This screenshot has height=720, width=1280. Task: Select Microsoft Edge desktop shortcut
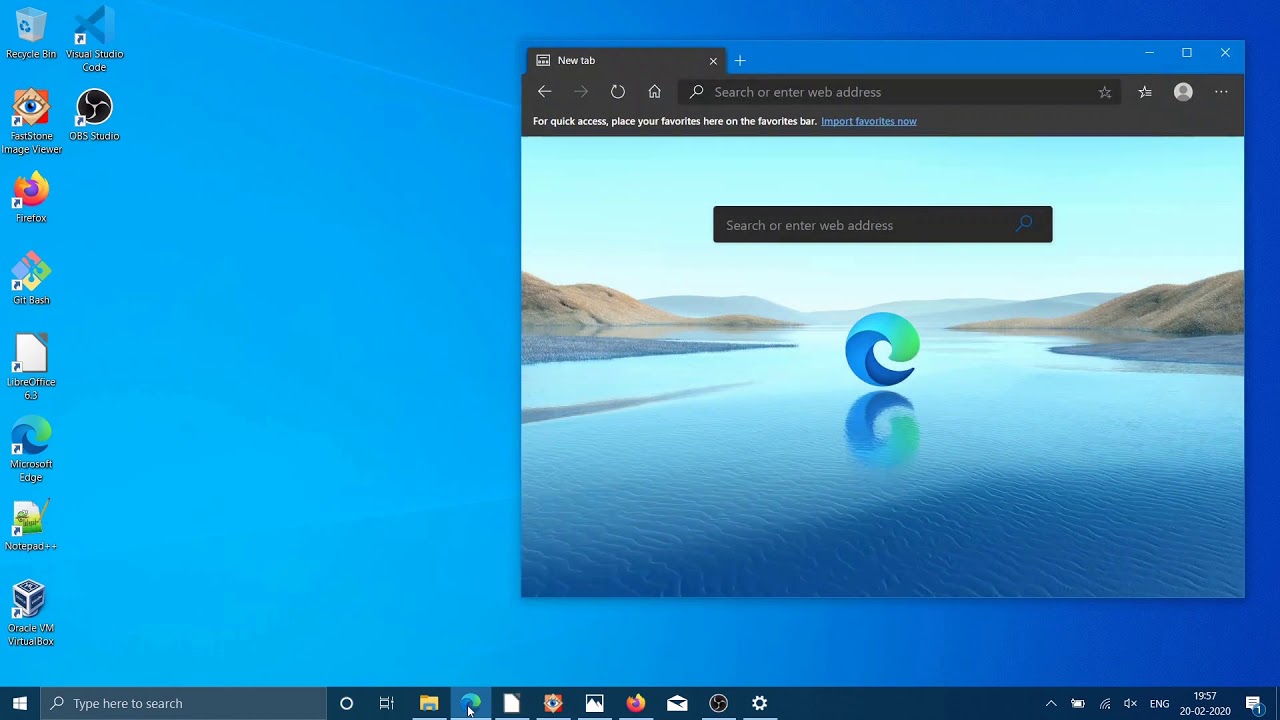tap(31, 449)
